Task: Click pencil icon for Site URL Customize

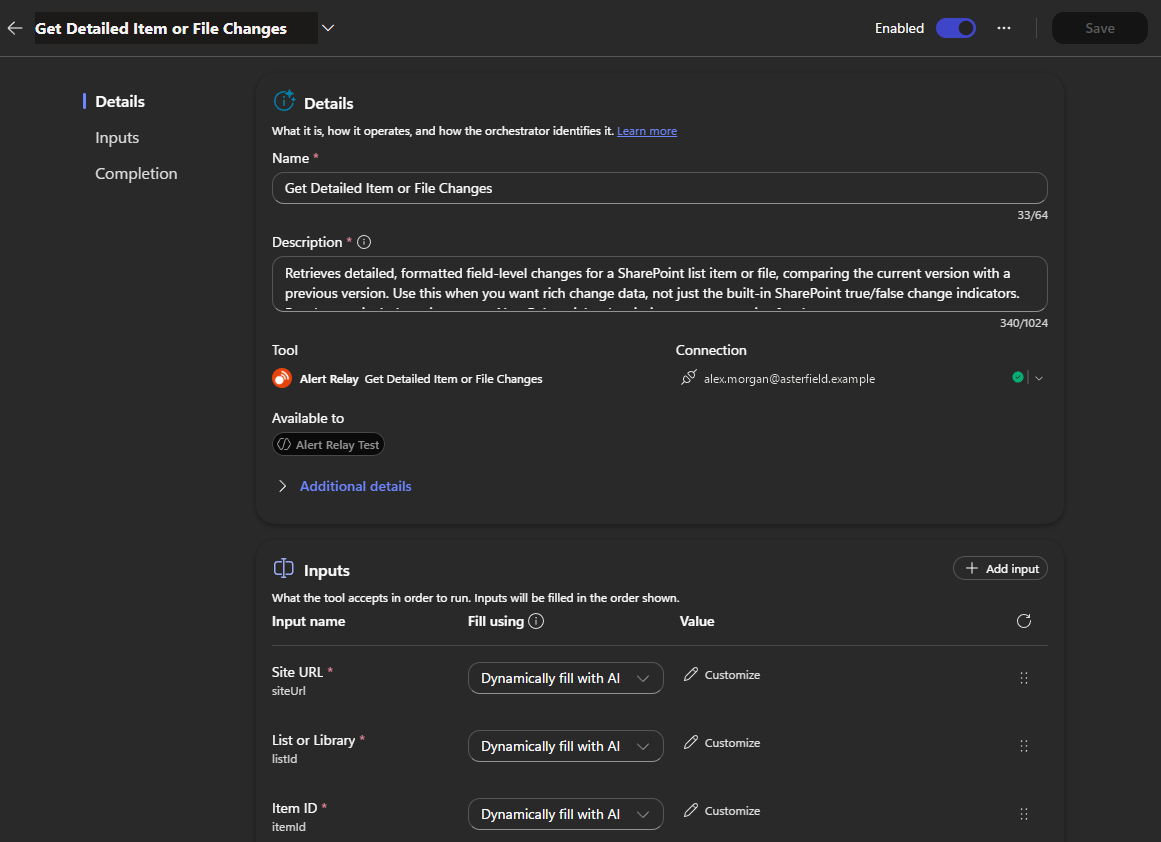Action: pos(691,675)
